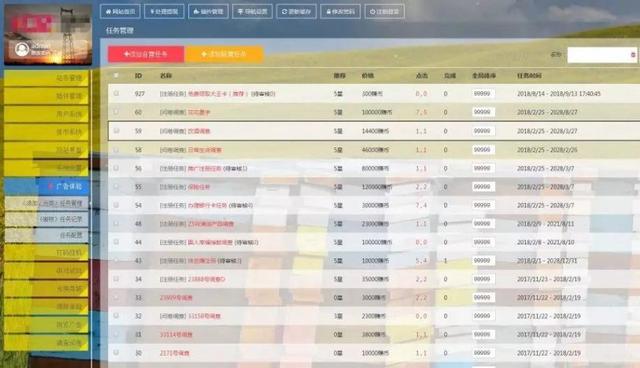
Task: Click the power icon to log out
Action: click(372, 11)
